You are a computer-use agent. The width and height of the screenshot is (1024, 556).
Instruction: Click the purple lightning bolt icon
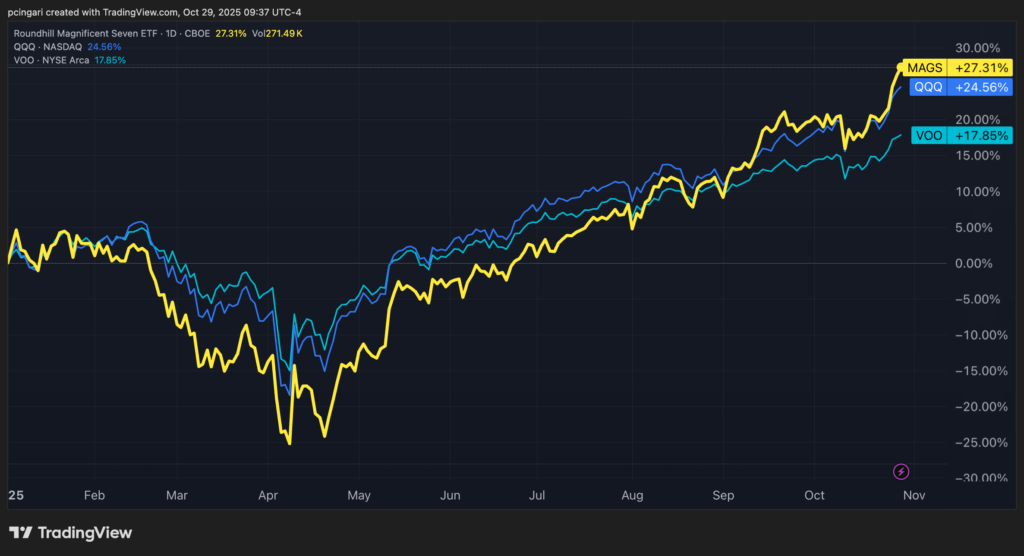(900, 471)
